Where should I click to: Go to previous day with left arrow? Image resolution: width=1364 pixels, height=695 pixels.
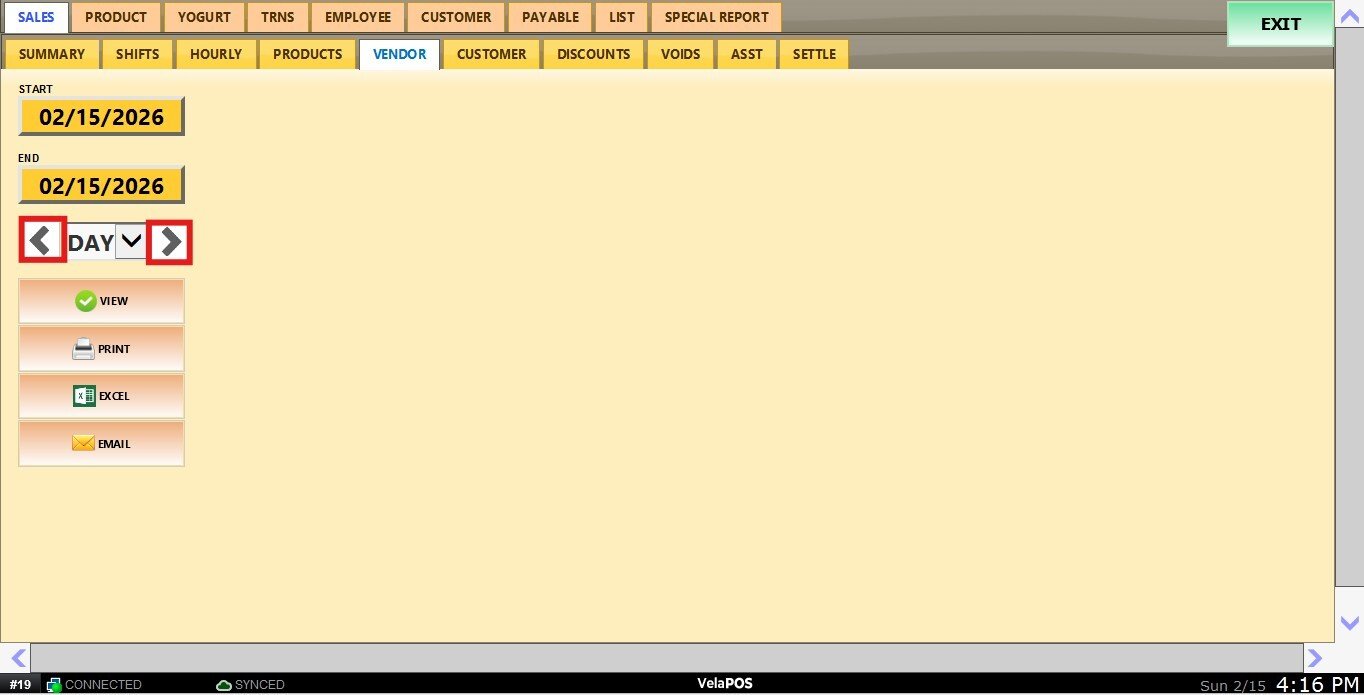[42, 241]
